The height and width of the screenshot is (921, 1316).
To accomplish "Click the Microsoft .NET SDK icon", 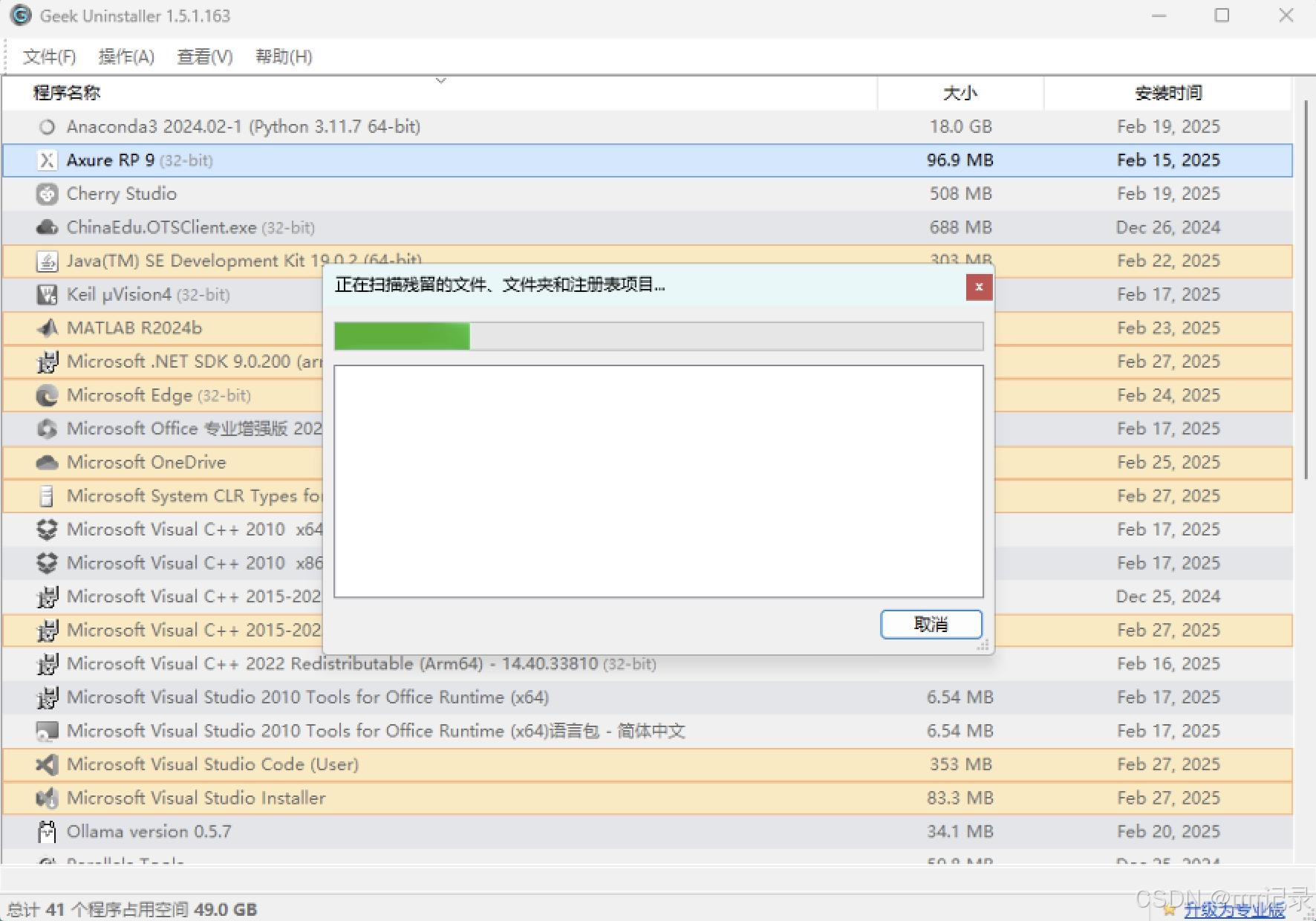I will tap(47, 362).
